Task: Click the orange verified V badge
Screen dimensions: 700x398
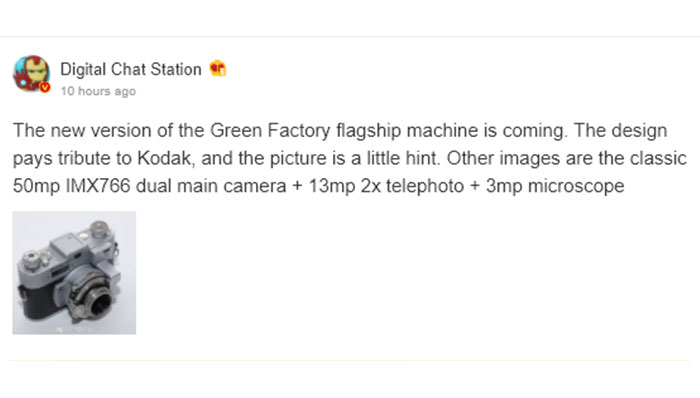Action: click(x=45, y=87)
